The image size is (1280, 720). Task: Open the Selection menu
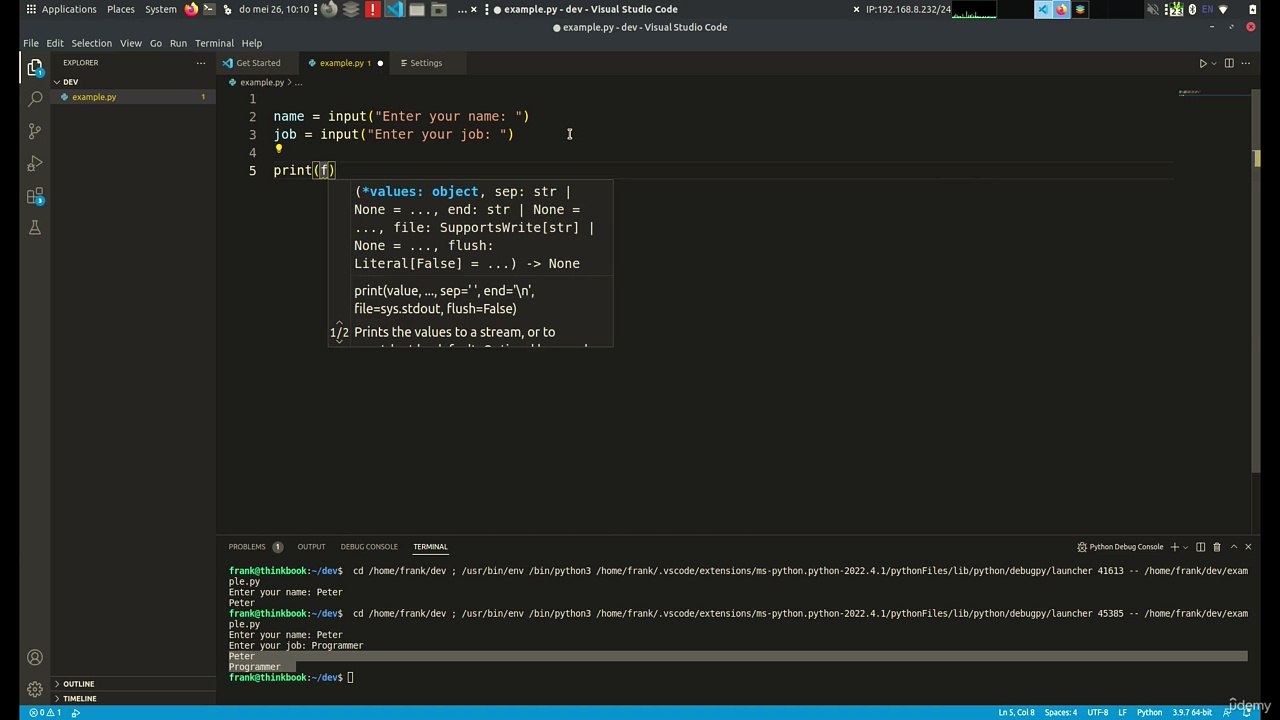[91, 43]
